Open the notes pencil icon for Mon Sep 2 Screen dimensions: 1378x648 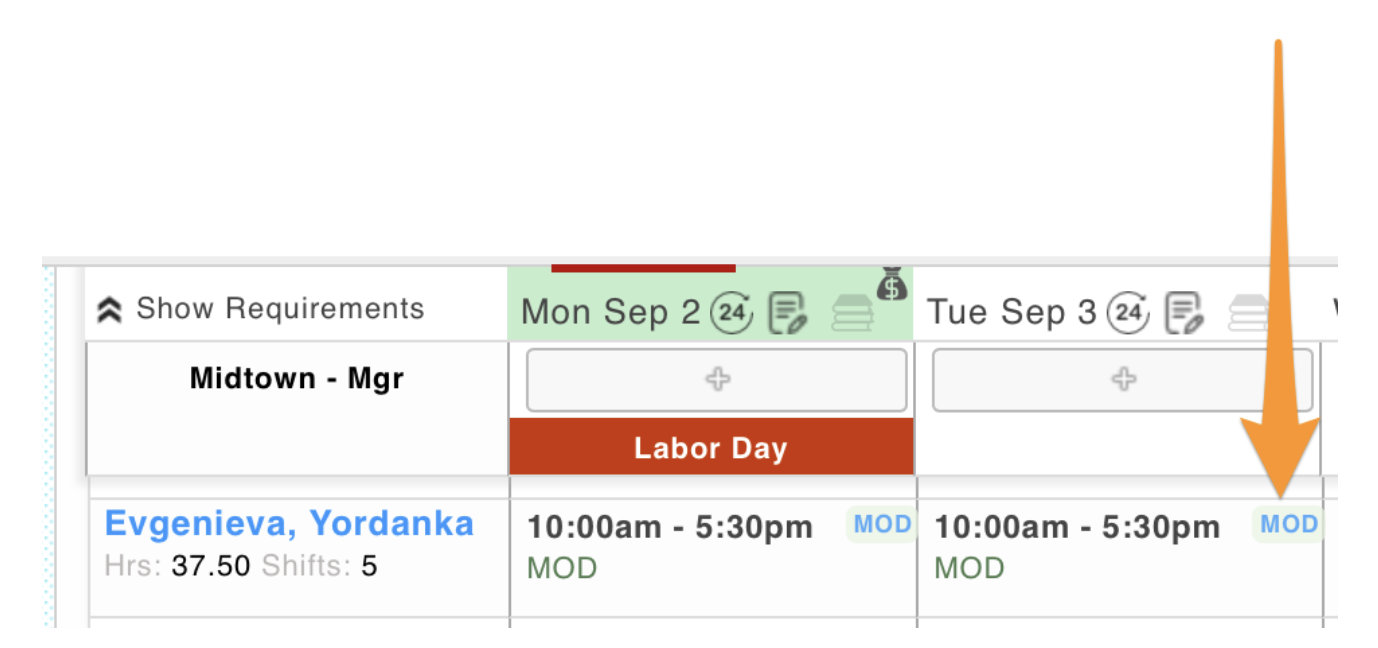click(x=786, y=313)
